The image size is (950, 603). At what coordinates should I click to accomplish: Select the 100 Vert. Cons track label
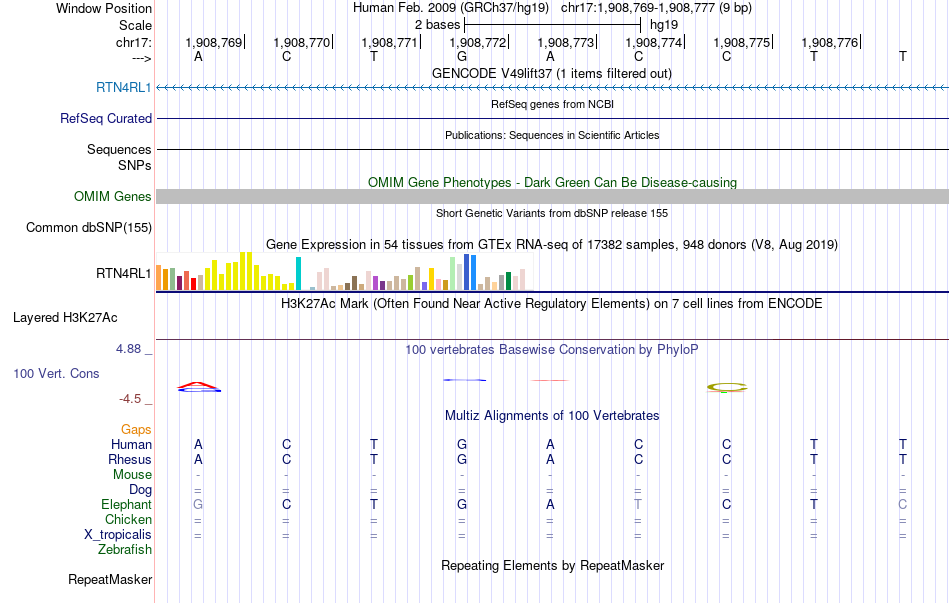[x=56, y=373]
